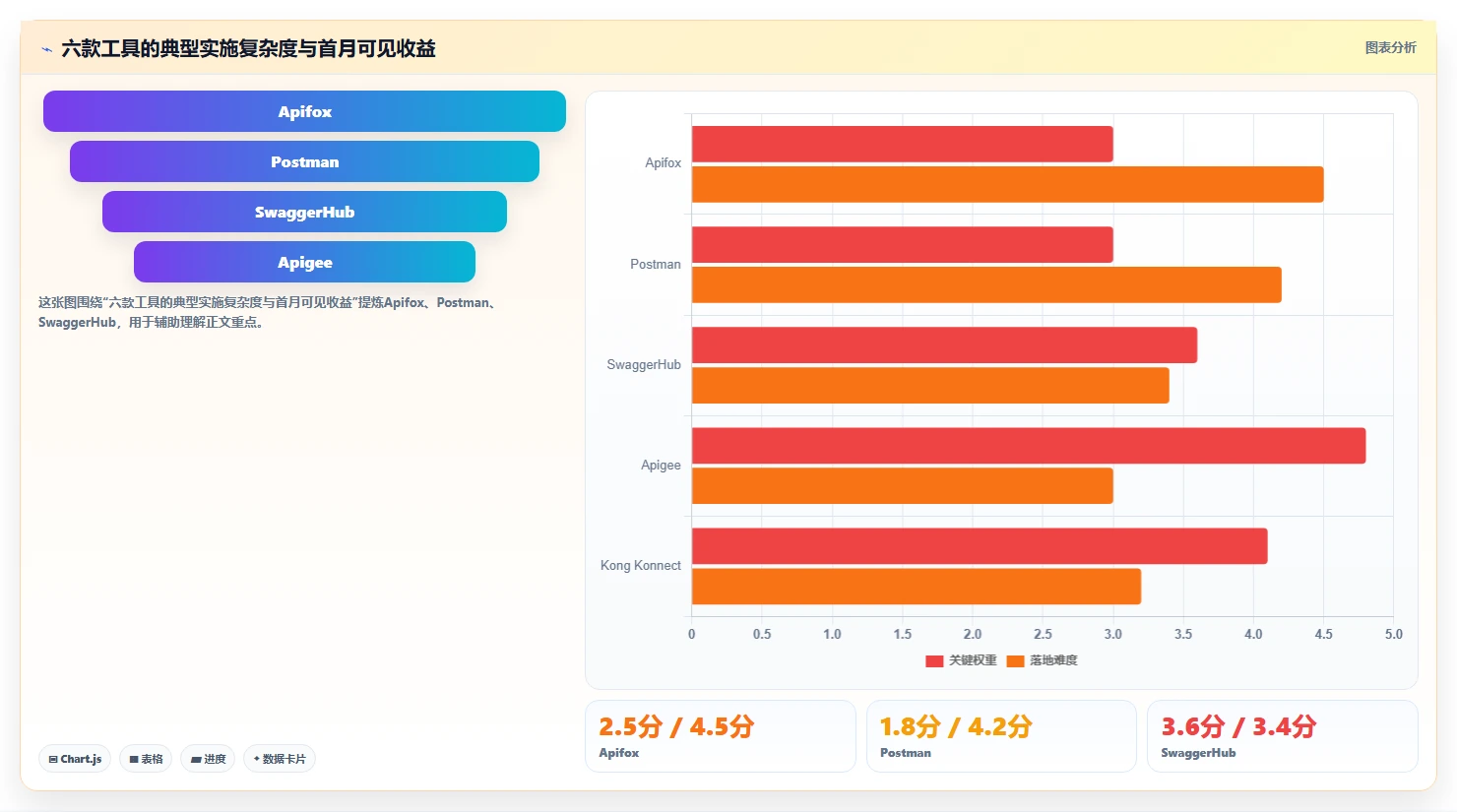Open the Apifox 2.5分 / 4.5分 data card
This screenshot has height=812, width=1457.
tap(721, 736)
